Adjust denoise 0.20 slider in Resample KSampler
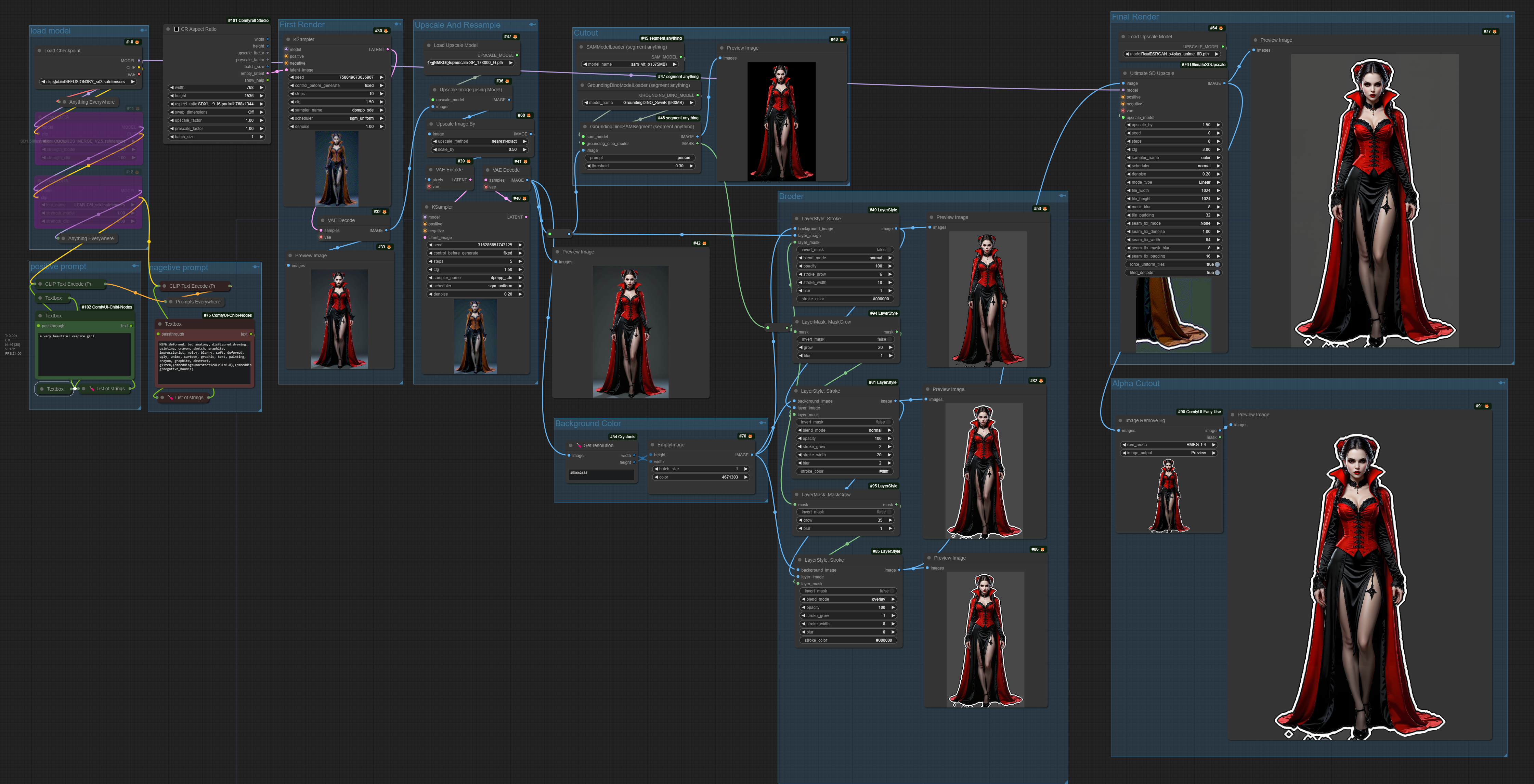 pyautogui.click(x=475, y=294)
